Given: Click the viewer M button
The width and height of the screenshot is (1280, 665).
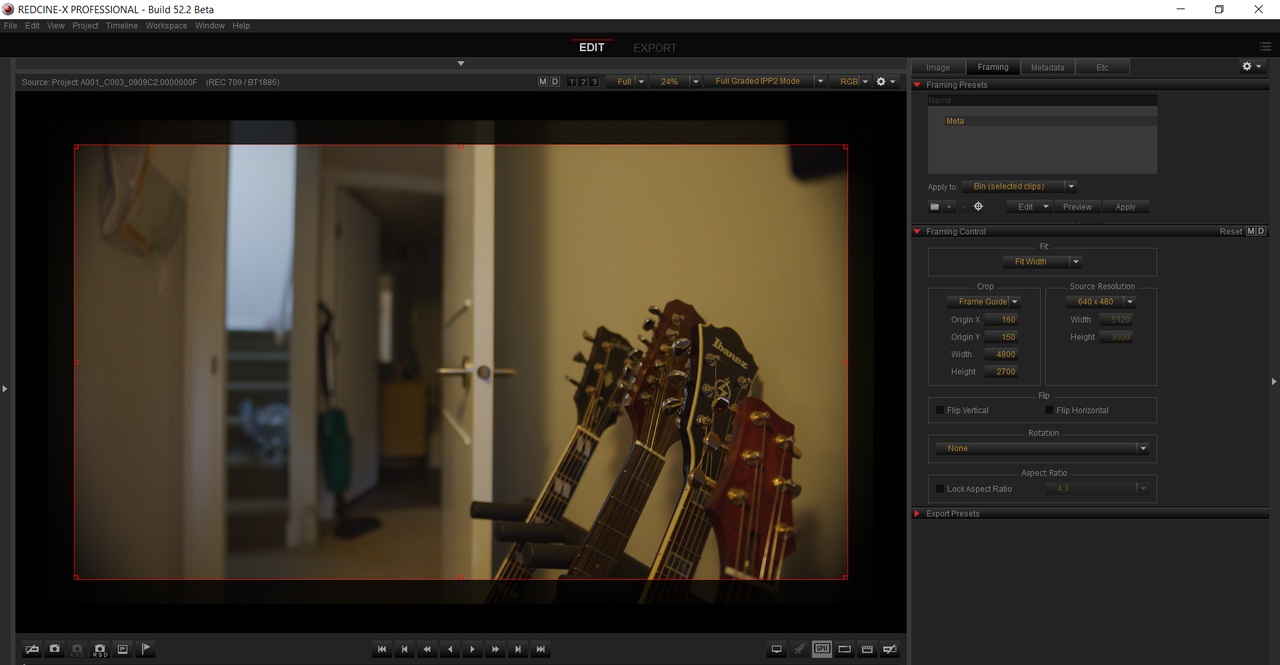Looking at the screenshot, I should (543, 82).
